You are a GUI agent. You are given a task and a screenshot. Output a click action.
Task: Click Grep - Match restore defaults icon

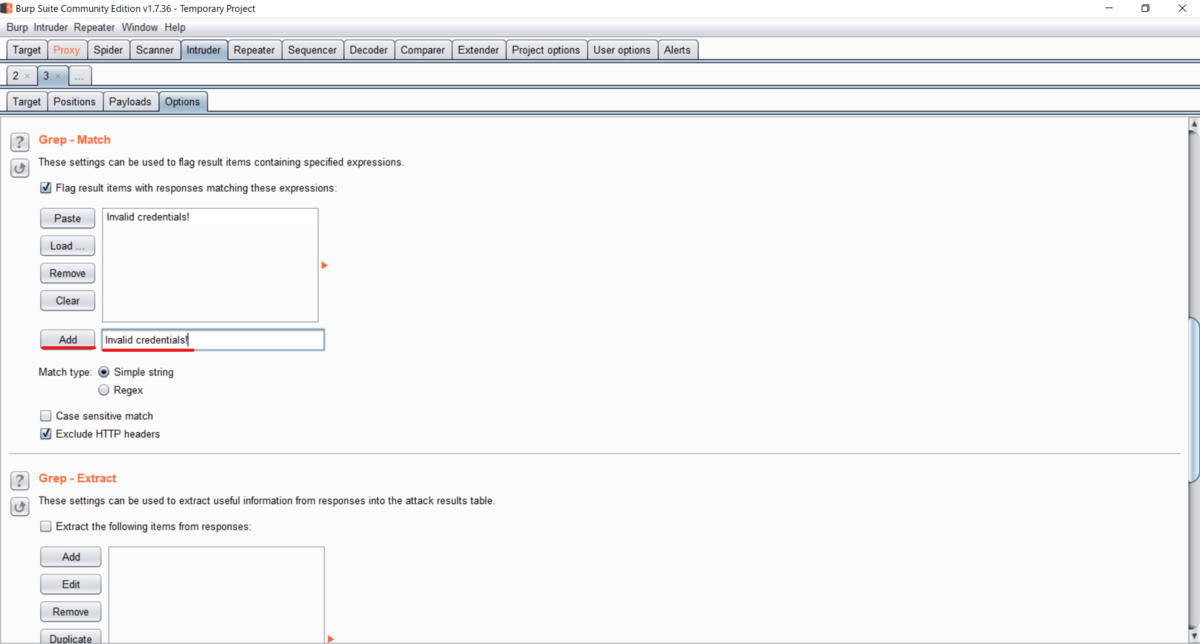tap(19, 168)
